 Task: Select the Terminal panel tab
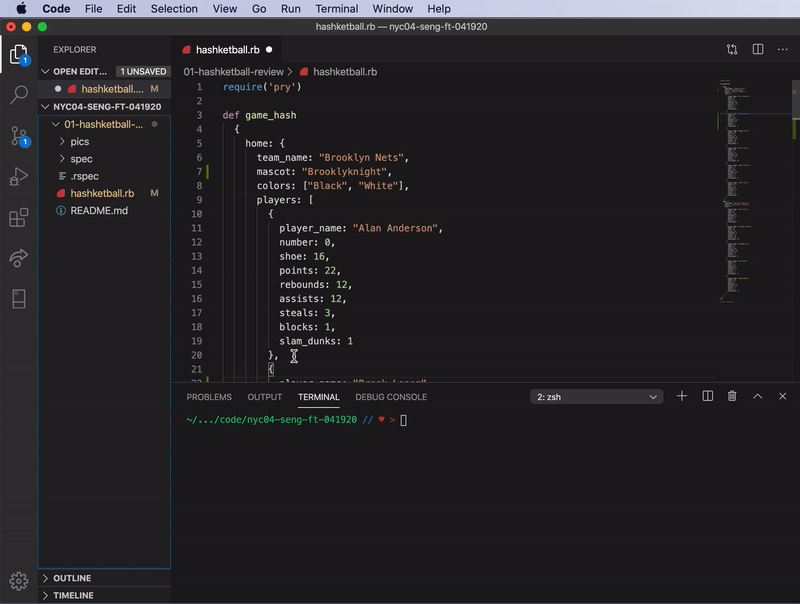(x=318, y=397)
